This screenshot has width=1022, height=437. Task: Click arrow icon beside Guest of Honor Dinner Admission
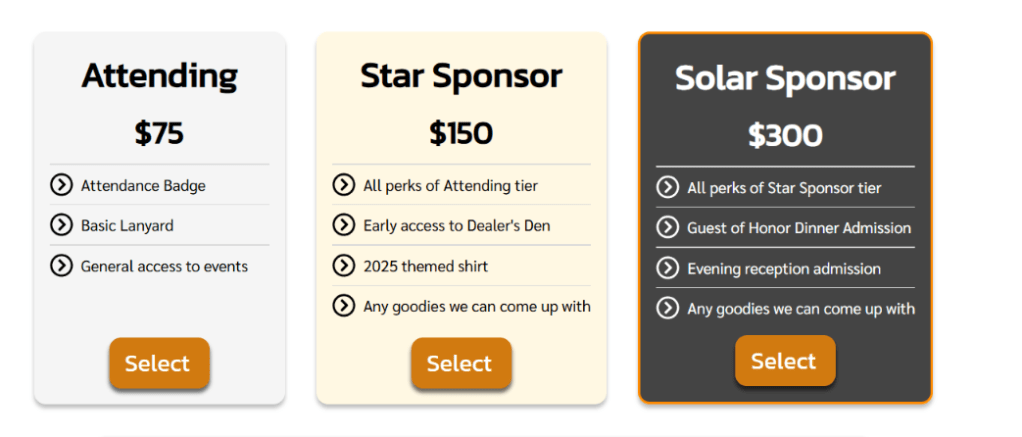667,228
